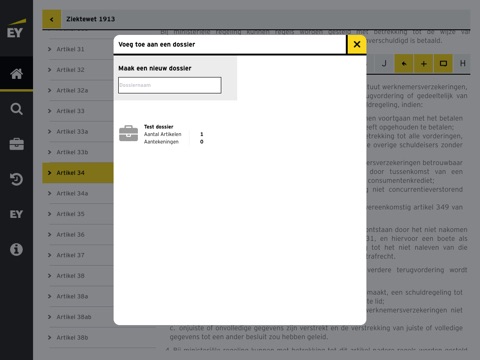
Task: Open the Dossiers briefcase in sidebar
Action: (16, 144)
